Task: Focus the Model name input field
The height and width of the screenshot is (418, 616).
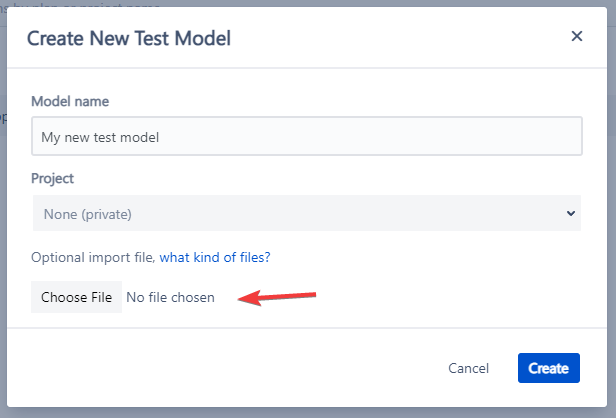Action: pos(306,136)
